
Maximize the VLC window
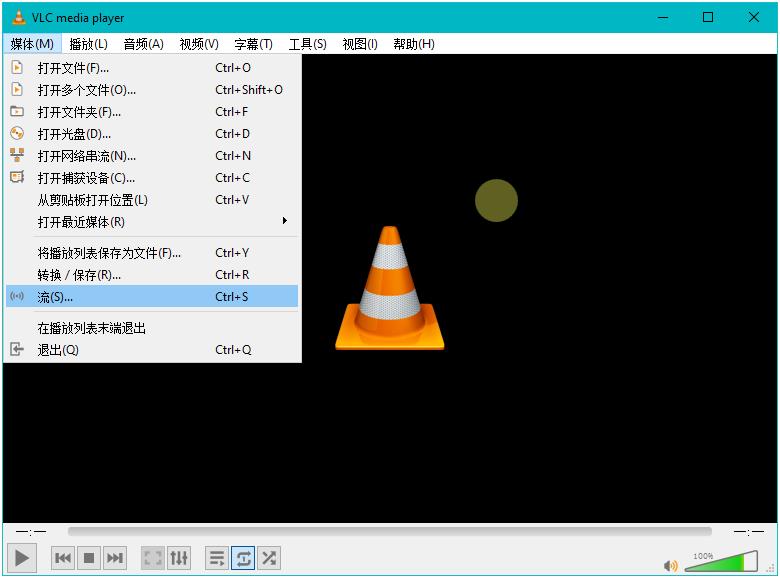pyautogui.click(x=708, y=17)
